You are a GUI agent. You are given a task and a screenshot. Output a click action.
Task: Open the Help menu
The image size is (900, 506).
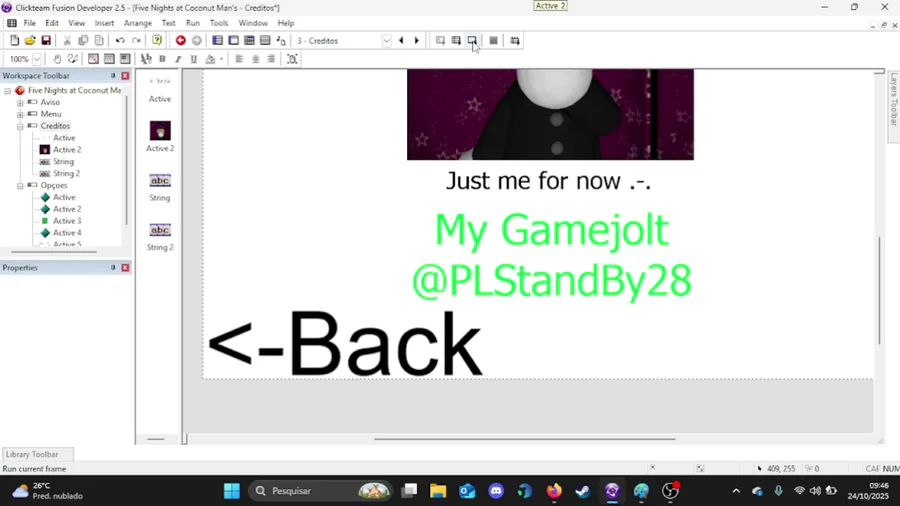point(286,23)
